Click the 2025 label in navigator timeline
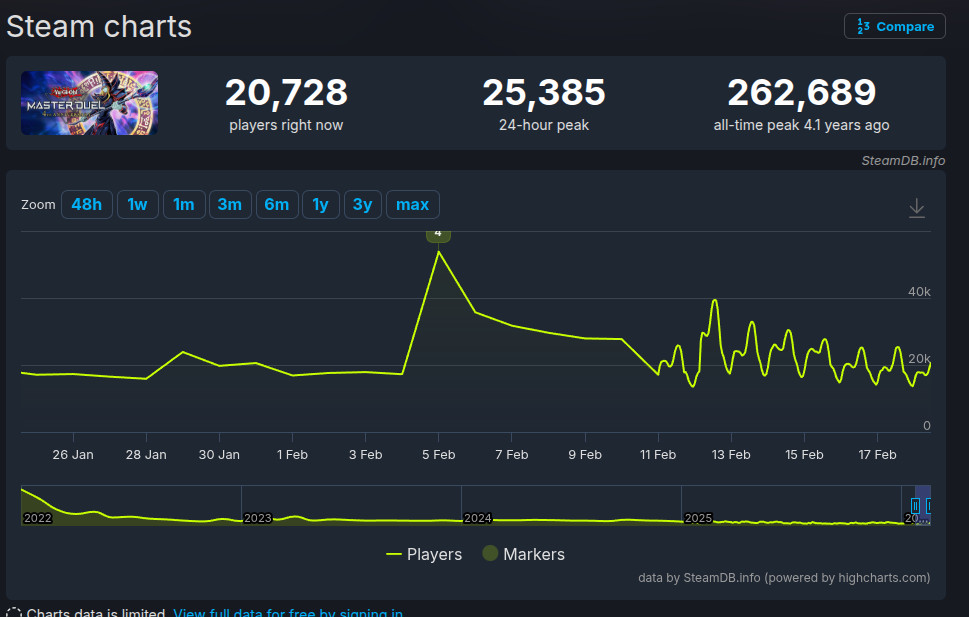The width and height of the screenshot is (969, 617). tap(698, 518)
